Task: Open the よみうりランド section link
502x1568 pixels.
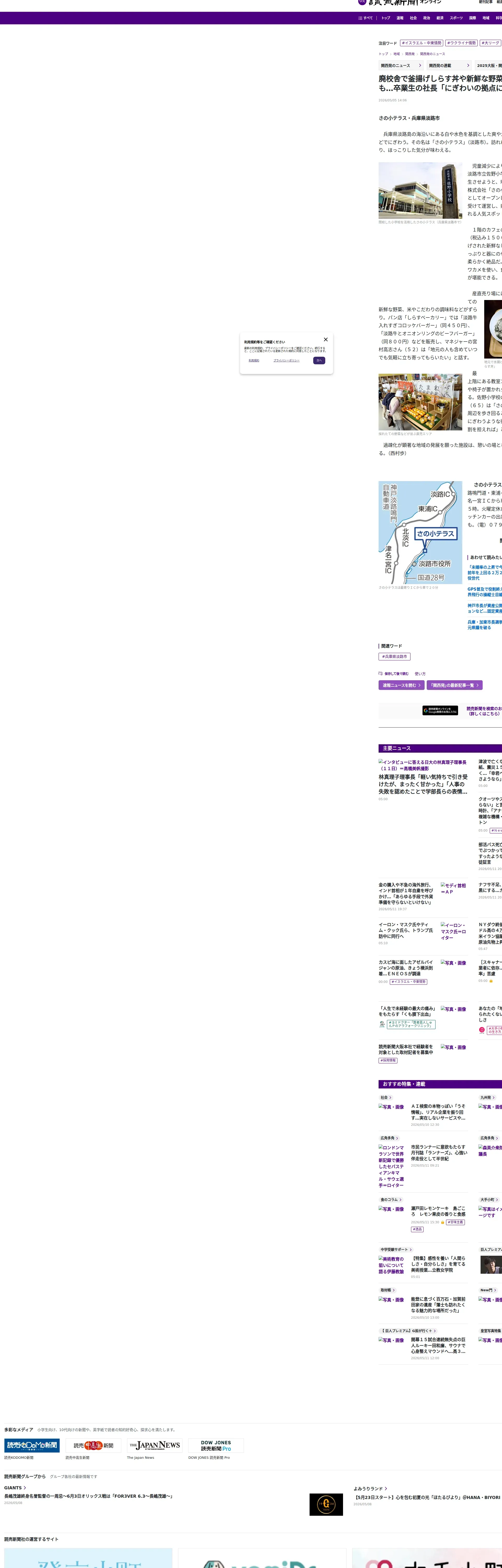Action: pos(370,1489)
